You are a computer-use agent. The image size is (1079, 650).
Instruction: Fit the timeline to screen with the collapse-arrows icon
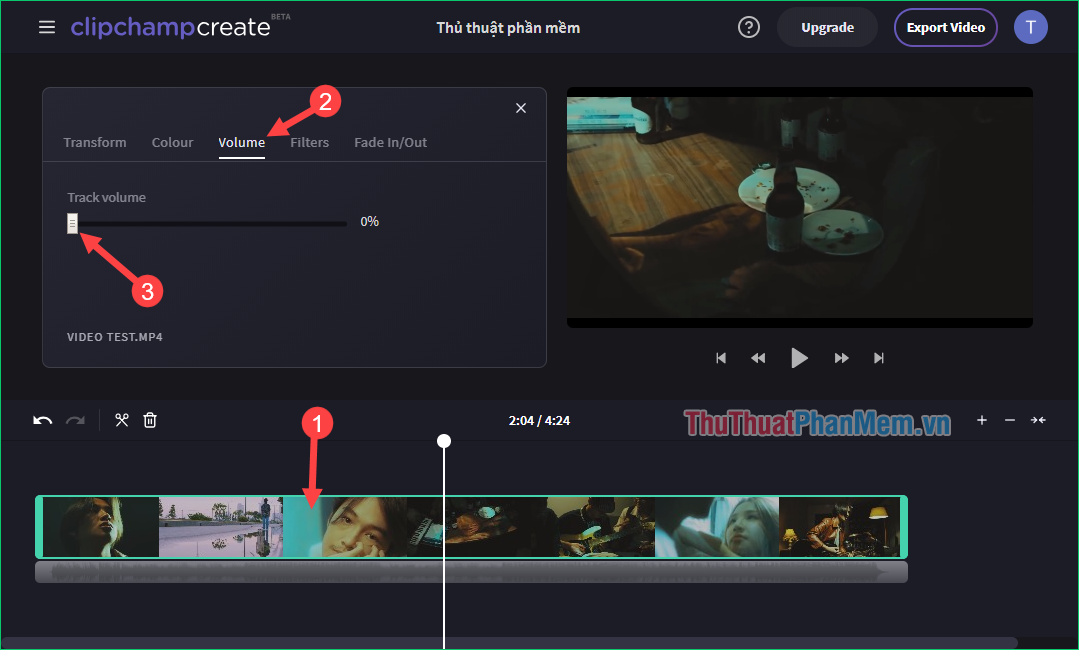click(x=1036, y=420)
